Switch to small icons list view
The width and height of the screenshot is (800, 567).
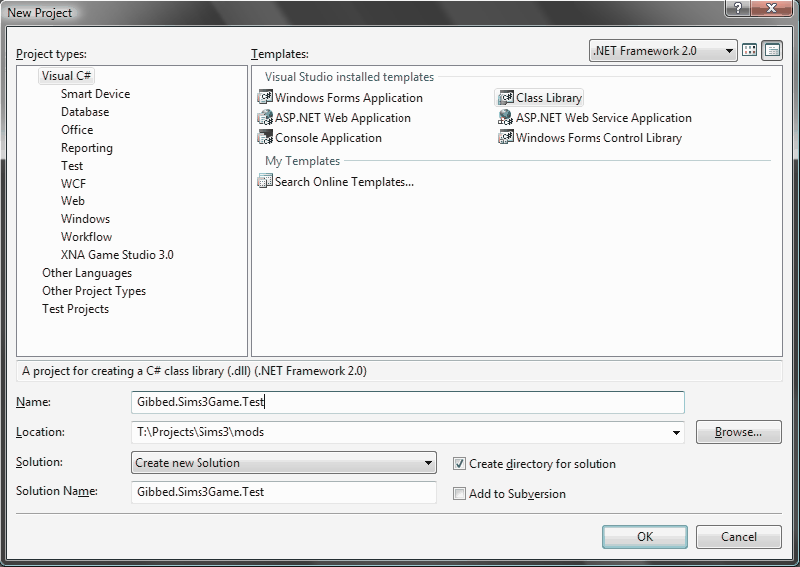point(771,50)
